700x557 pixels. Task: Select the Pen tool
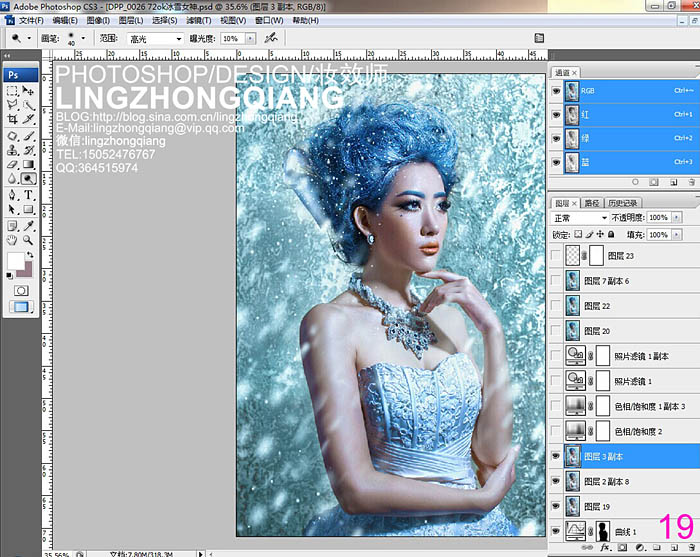12,195
